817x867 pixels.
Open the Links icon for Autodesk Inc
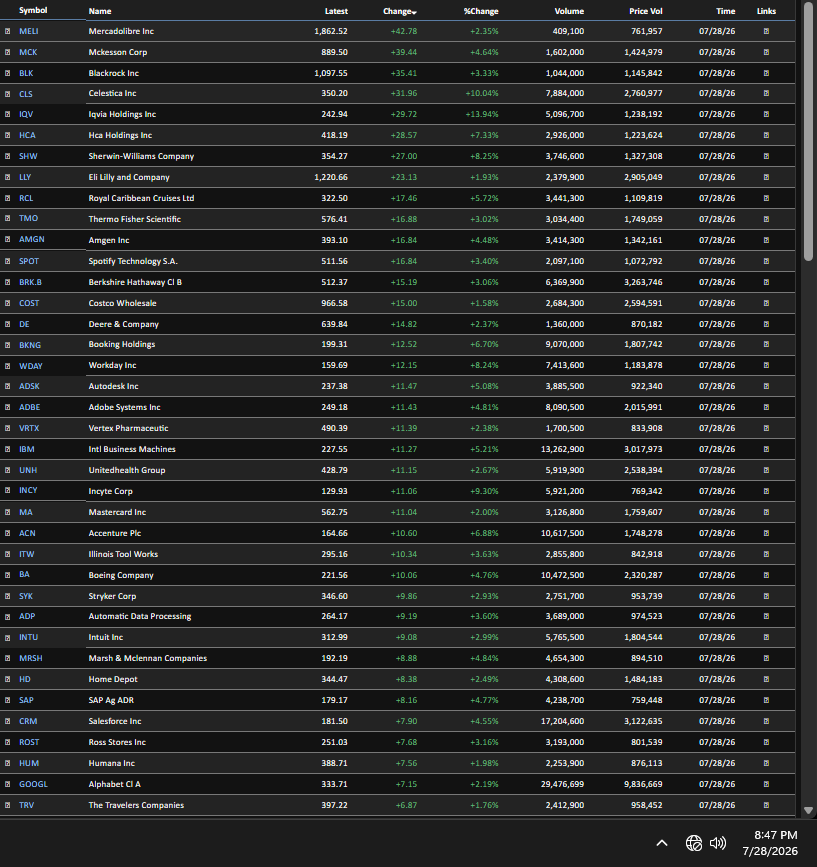[x=766, y=387]
